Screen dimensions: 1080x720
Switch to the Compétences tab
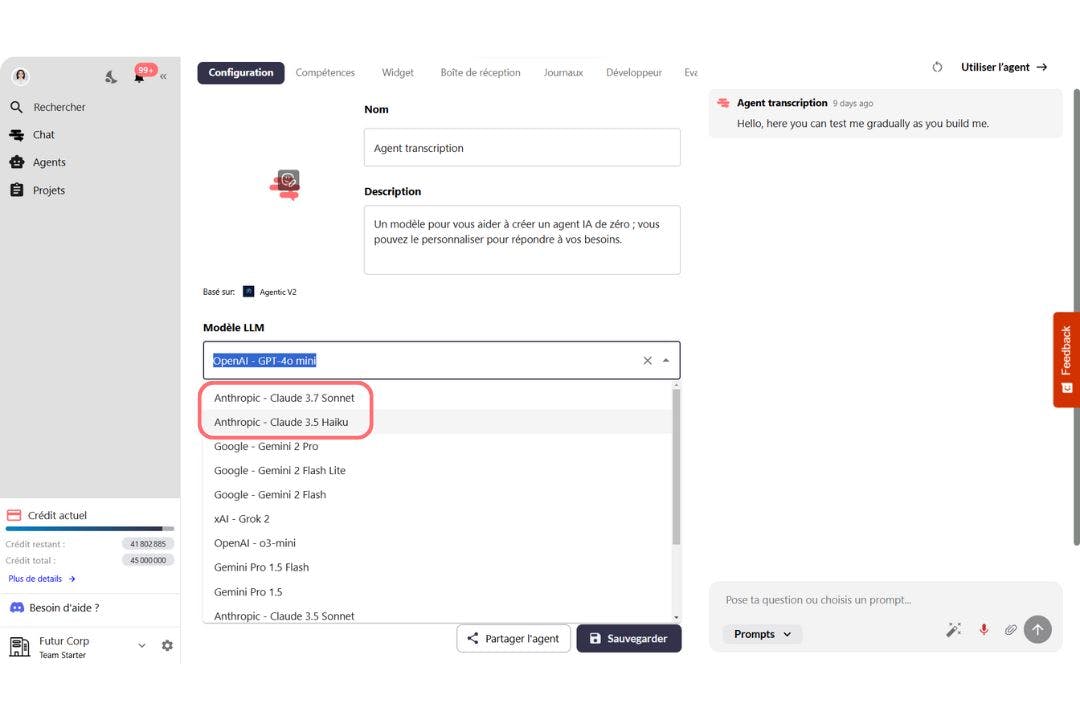[325, 72]
